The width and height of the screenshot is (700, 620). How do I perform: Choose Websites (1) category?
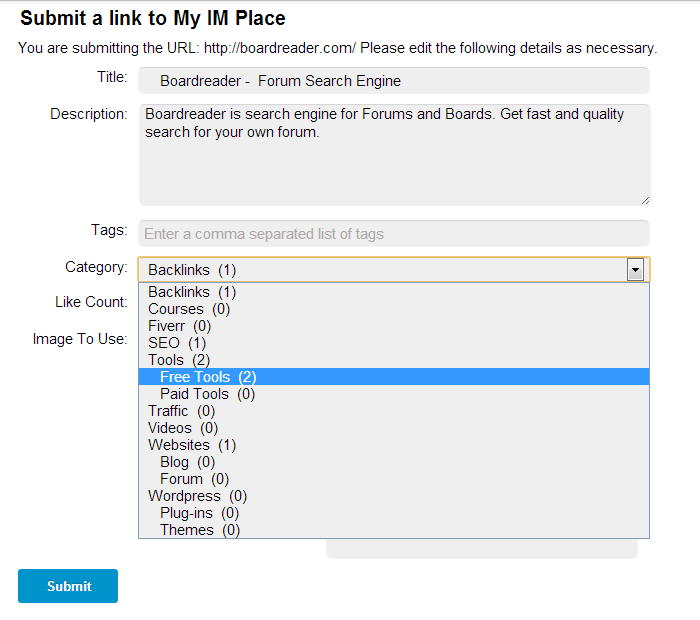394,445
